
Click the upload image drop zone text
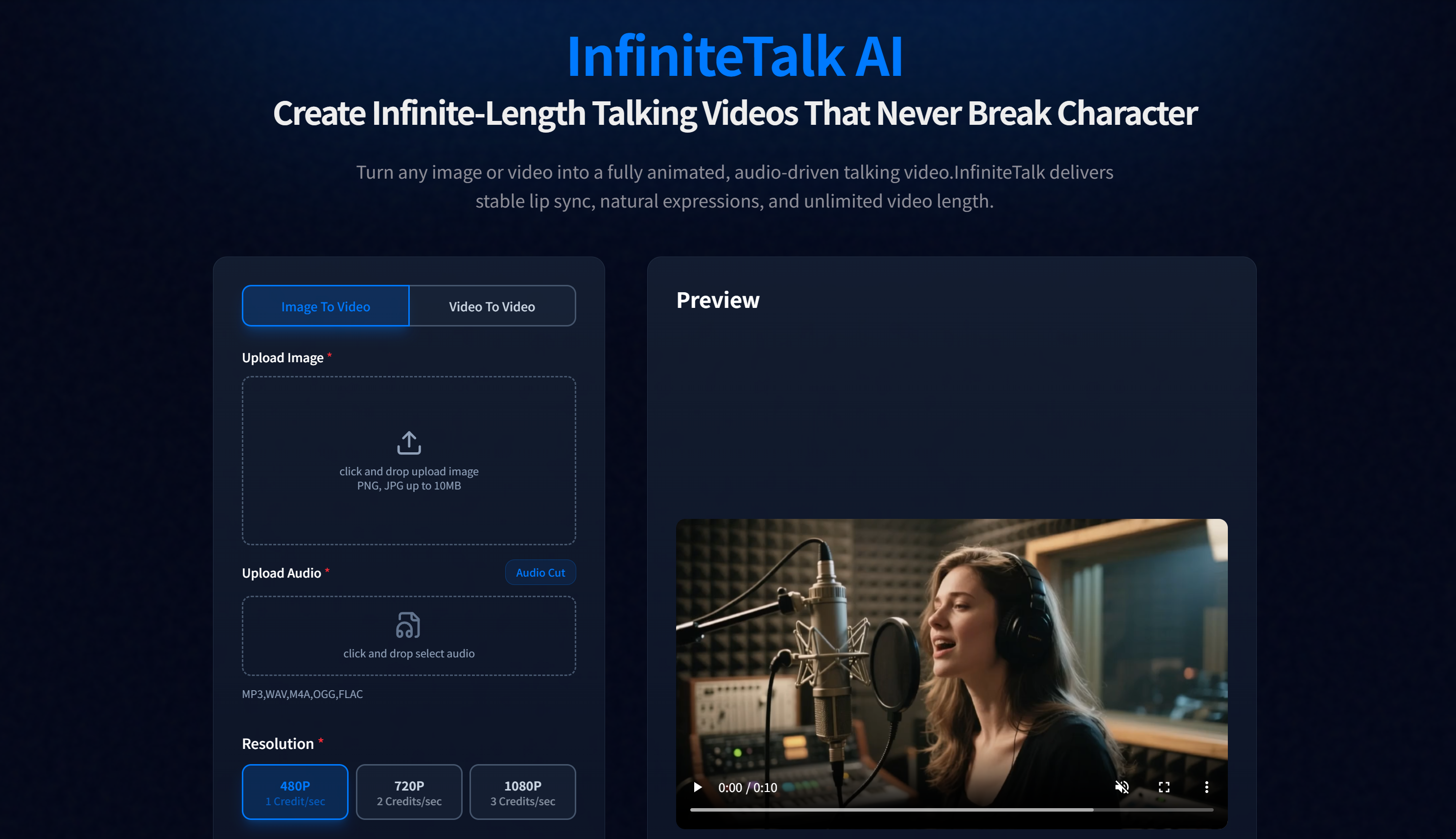[x=409, y=478]
